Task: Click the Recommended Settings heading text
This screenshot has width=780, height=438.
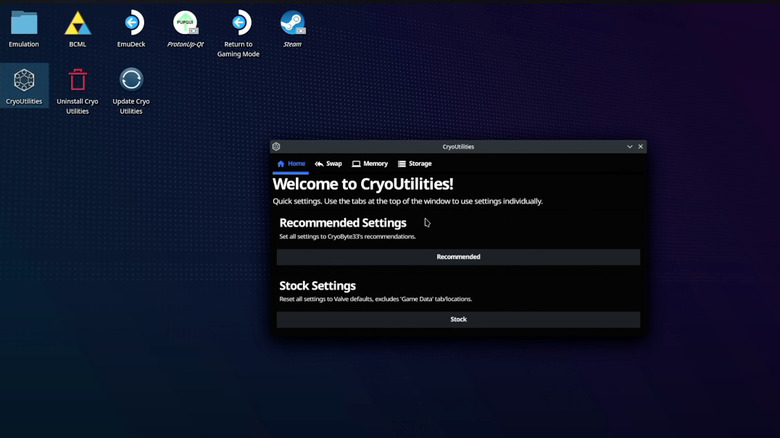Action: (343, 223)
